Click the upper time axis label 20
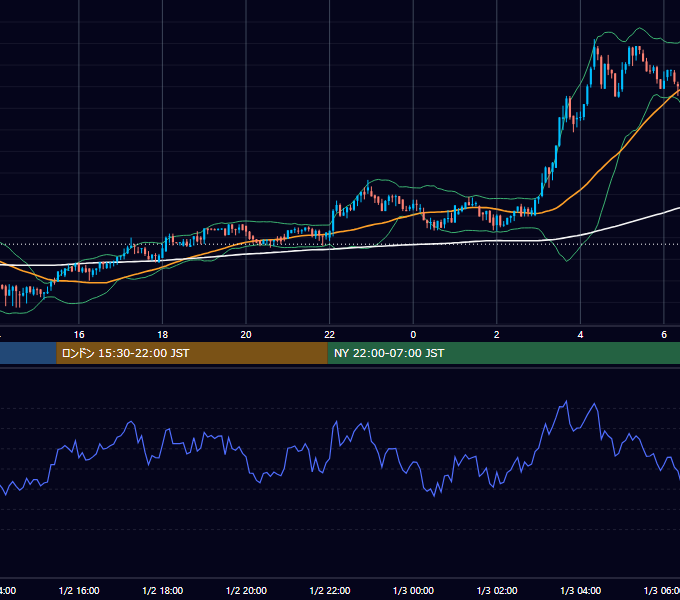This screenshot has width=680, height=600. (x=246, y=334)
